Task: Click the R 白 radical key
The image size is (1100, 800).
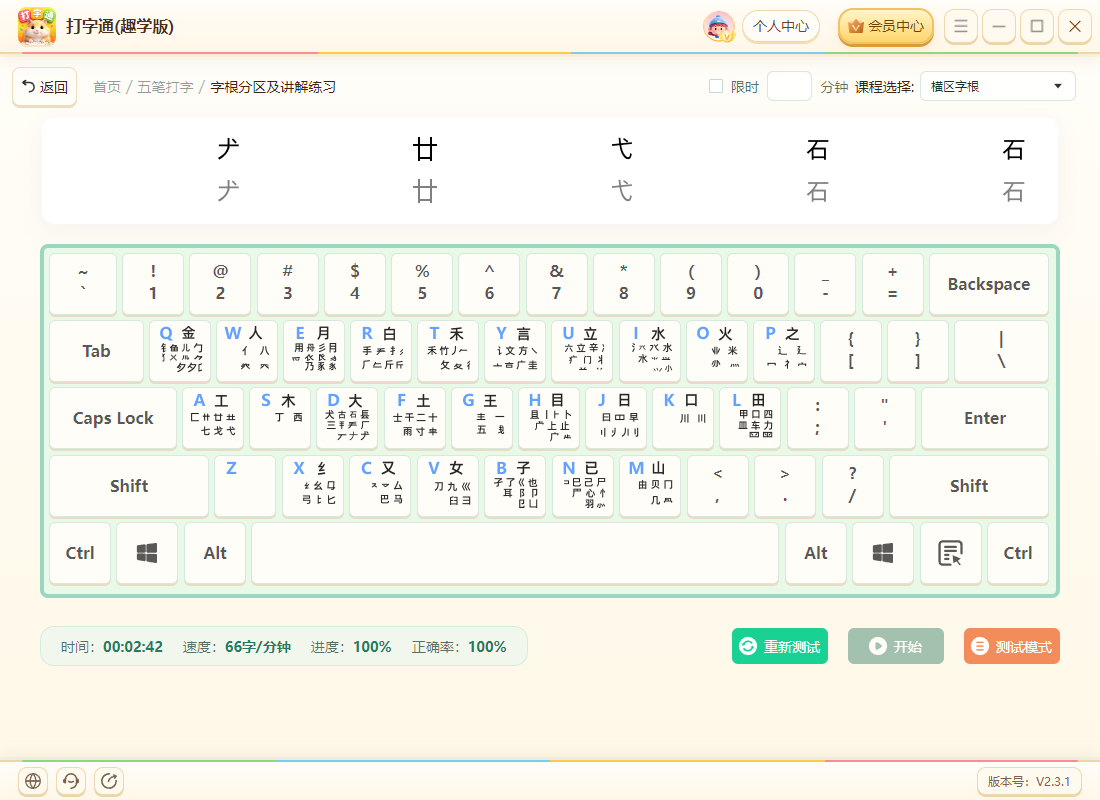Action: coord(381,351)
